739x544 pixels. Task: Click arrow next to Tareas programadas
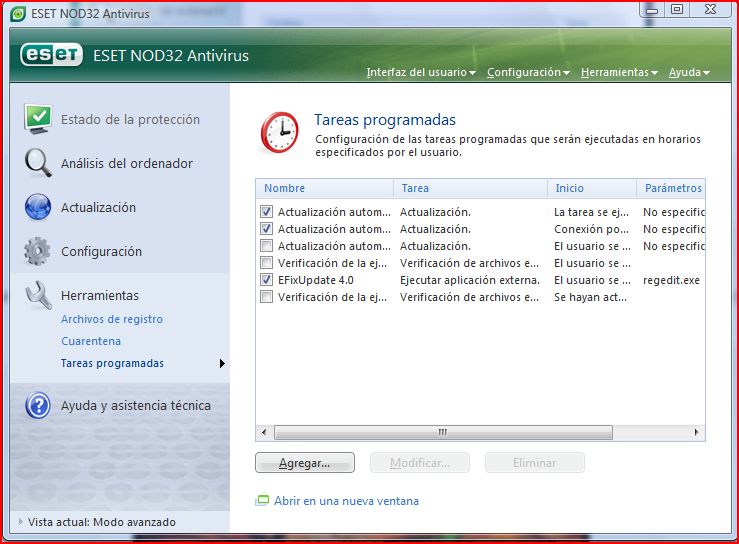click(x=222, y=363)
